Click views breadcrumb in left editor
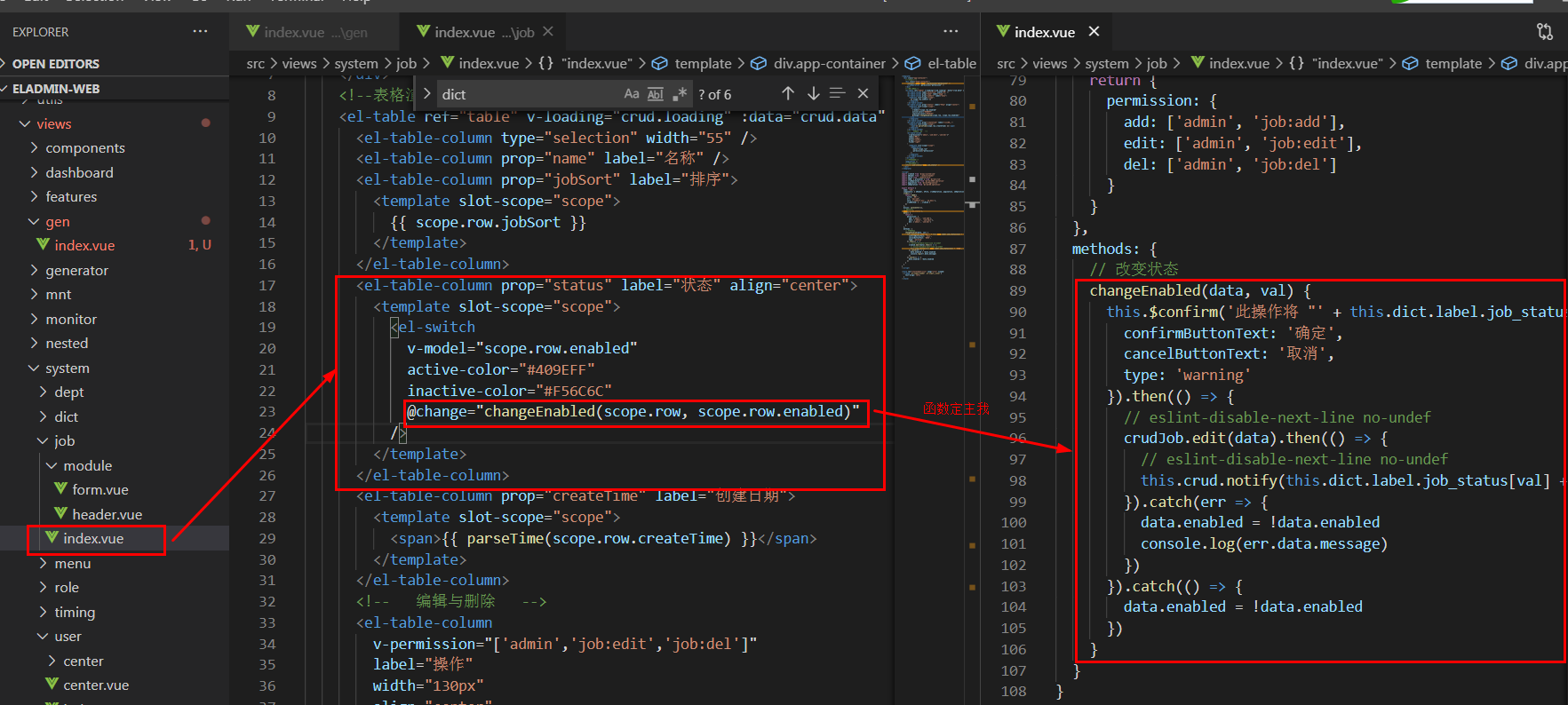The height and width of the screenshot is (705, 1568). point(299,63)
